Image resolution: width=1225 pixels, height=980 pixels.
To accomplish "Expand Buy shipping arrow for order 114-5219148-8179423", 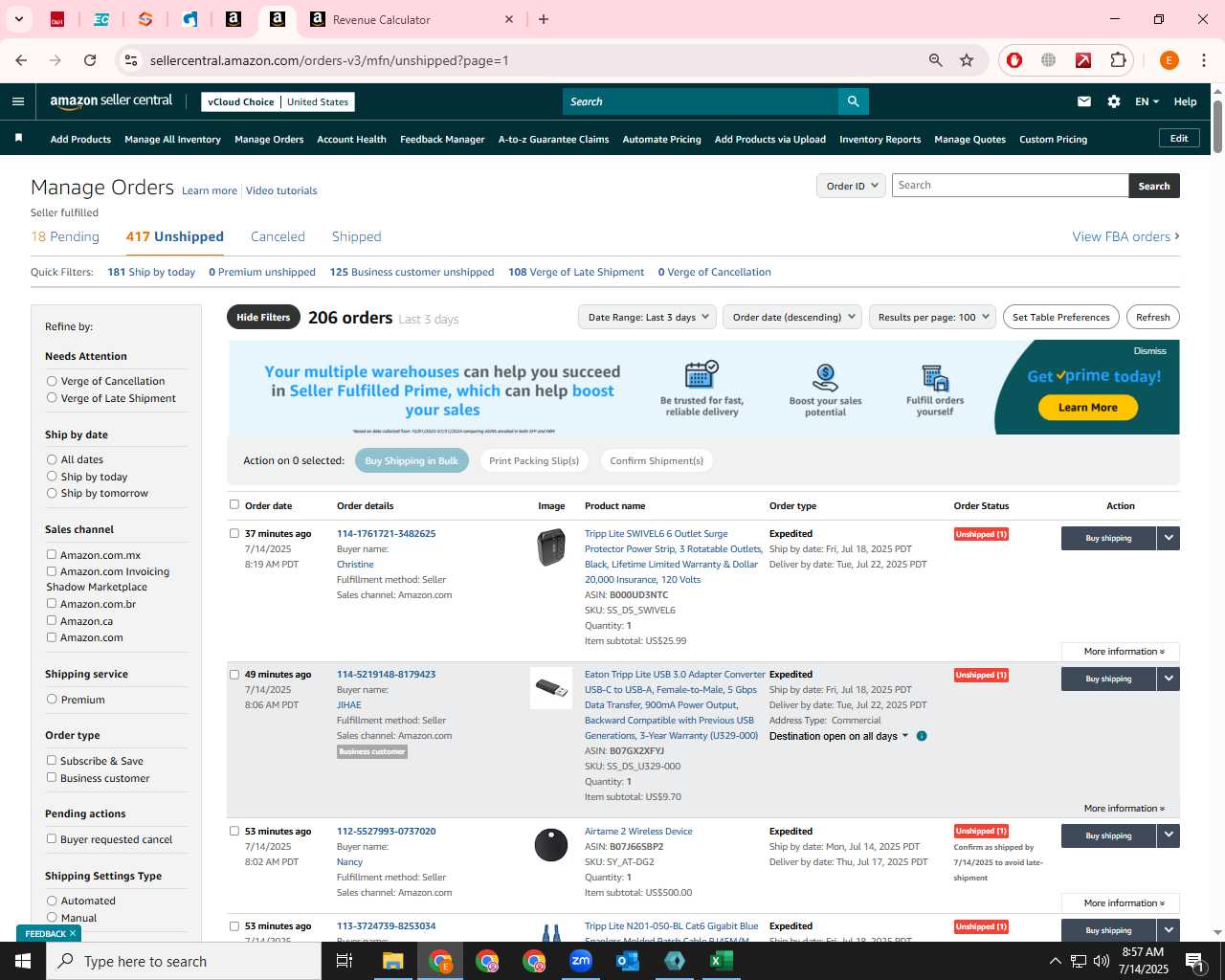I will pyautogui.click(x=1169, y=679).
